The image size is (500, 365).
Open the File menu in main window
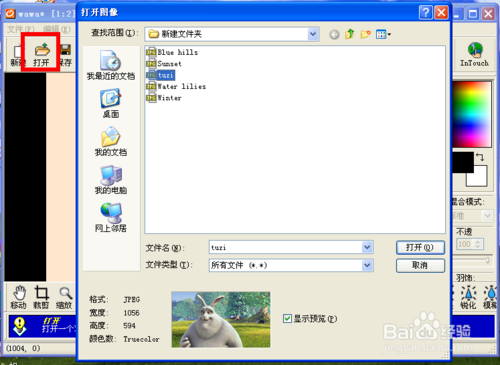coord(20,29)
